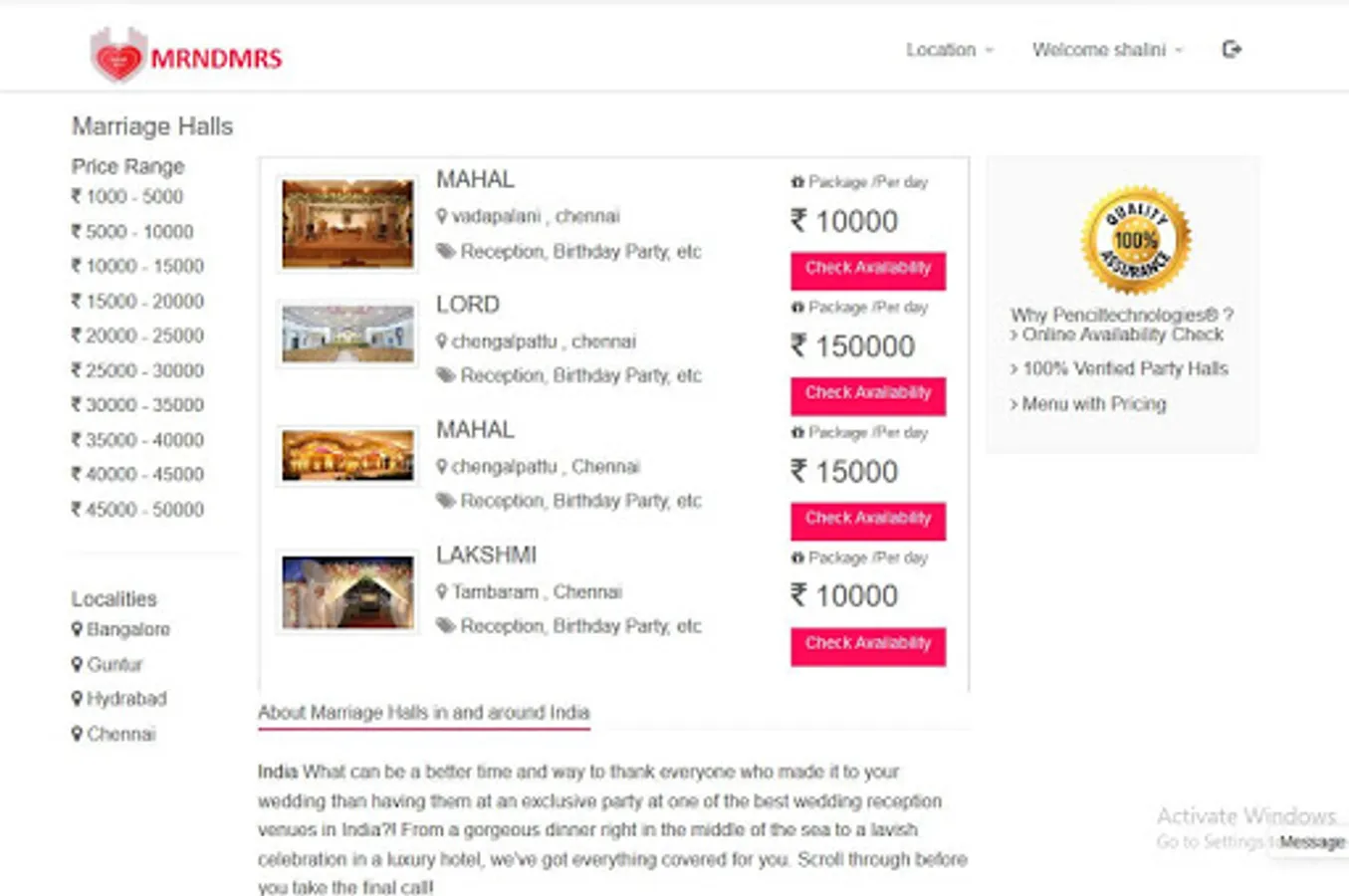Open the LAKSHMI hall thumbnail image
Image resolution: width=1349 pixels, height=896 pixels.
[347, 593]
